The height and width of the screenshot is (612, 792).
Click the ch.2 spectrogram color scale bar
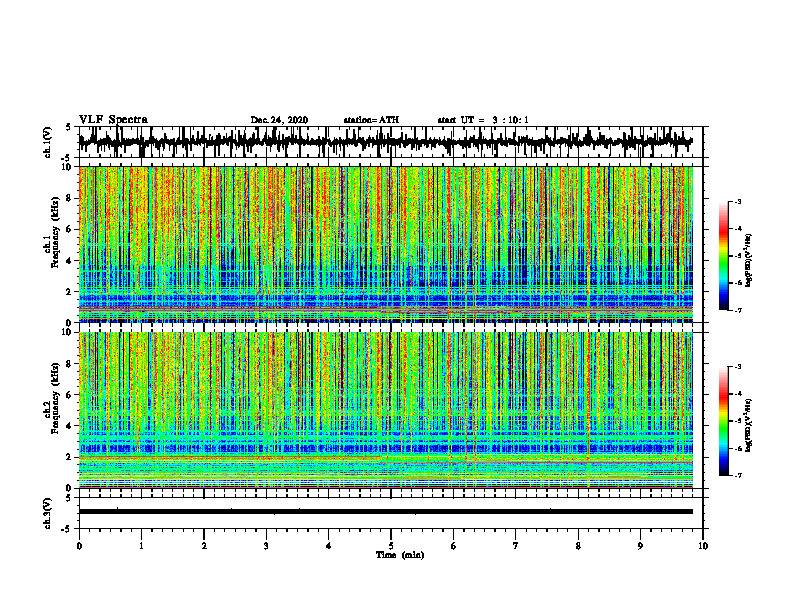[x=724, y=421]
